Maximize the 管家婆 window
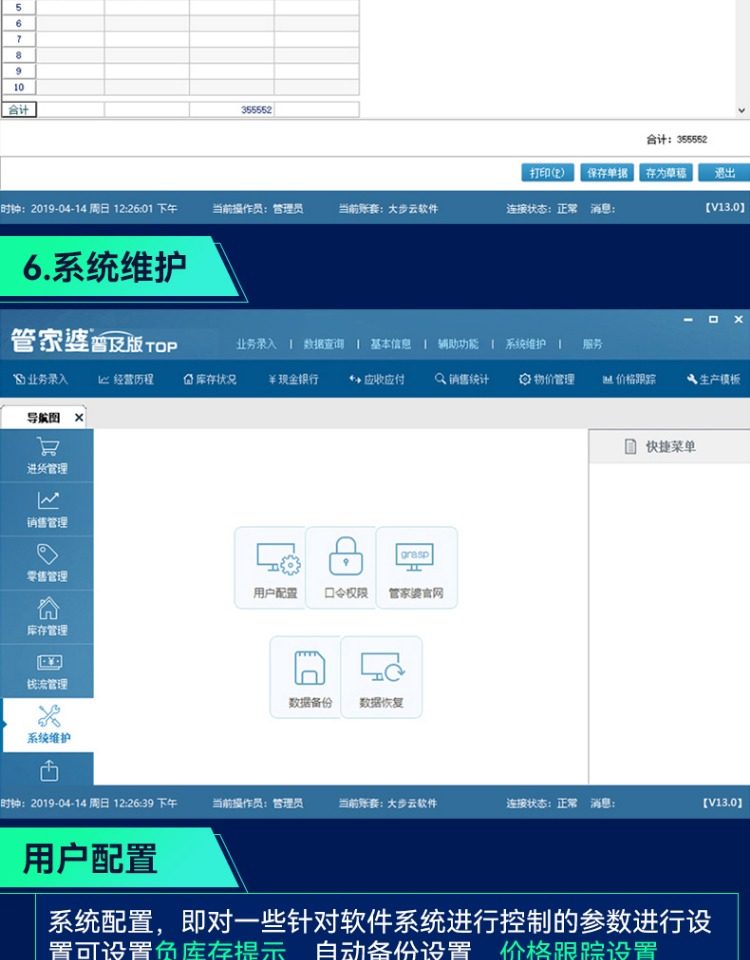Image resolution: width=750 pixels, height=960 pixels. [x=713, y=320]
